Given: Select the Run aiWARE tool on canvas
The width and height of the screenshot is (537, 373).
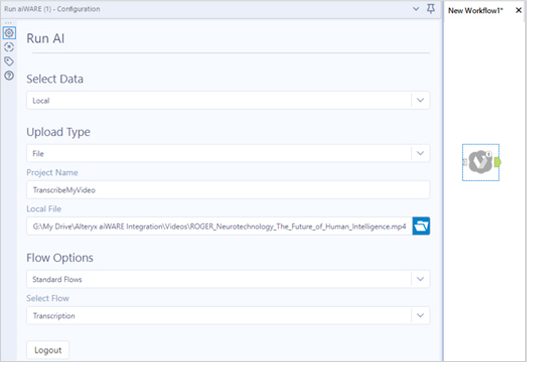Looking at the screenshot, I should coord(480,162).
